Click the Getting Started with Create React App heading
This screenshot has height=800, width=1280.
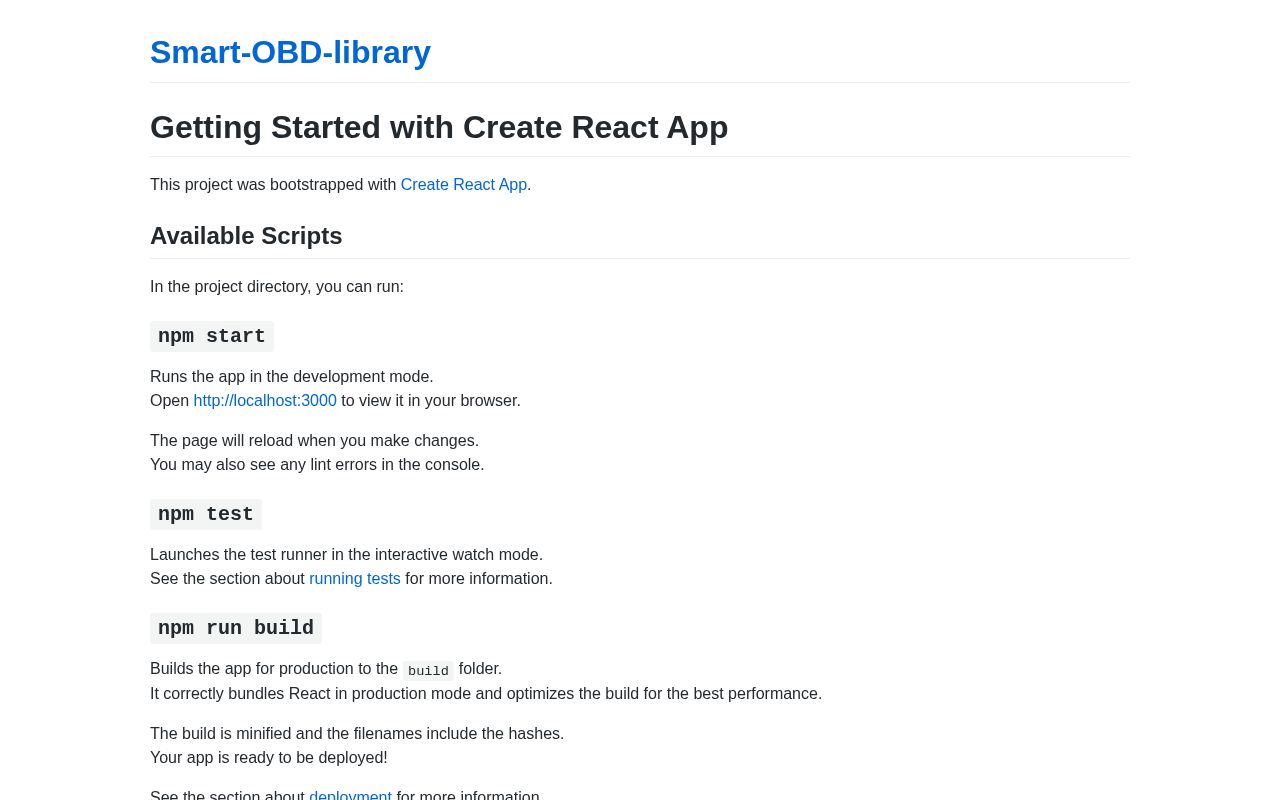[x=439, y=127]
